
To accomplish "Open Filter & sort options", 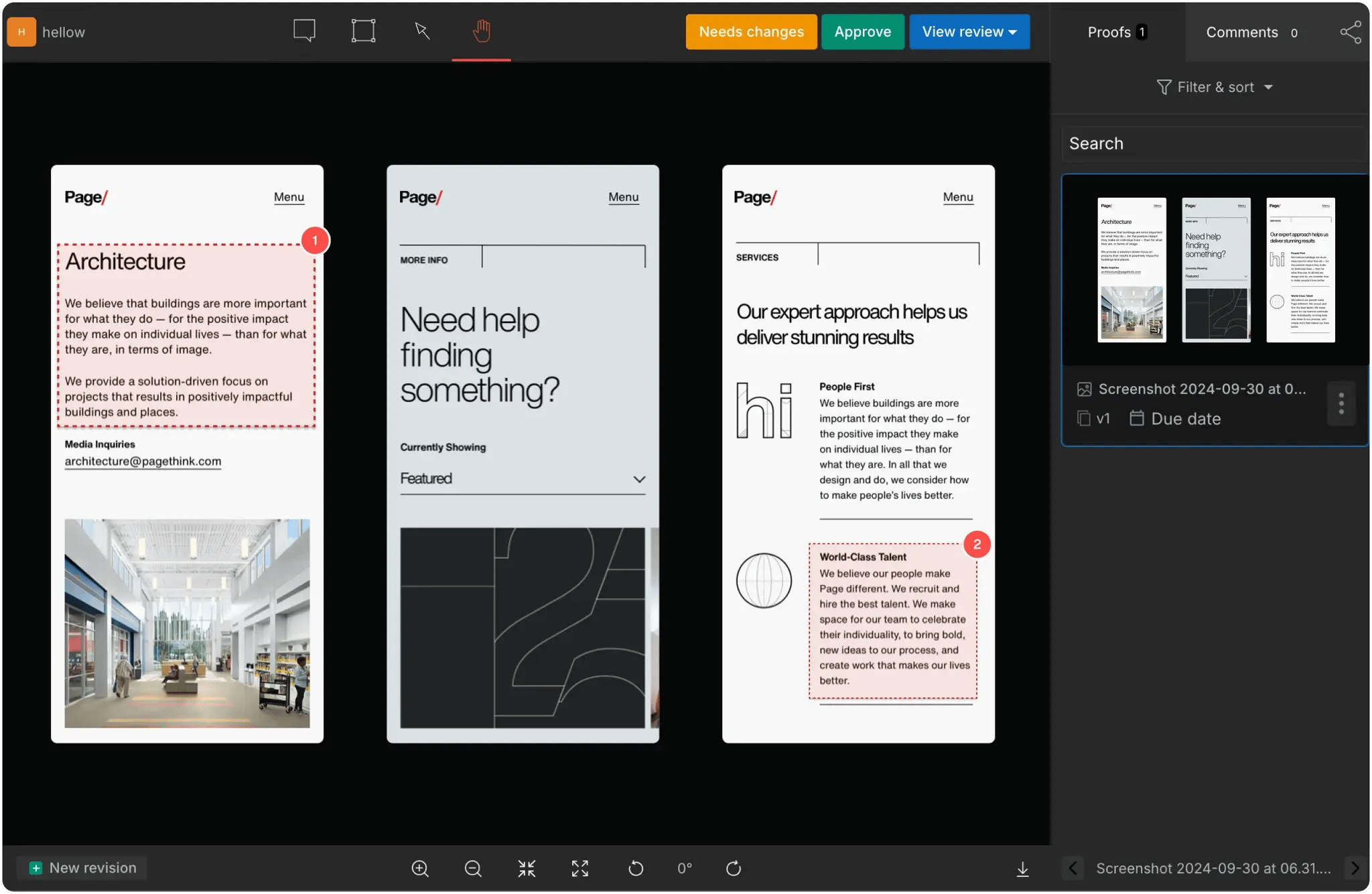I will pyautogui.click(x=1214, y=86).
